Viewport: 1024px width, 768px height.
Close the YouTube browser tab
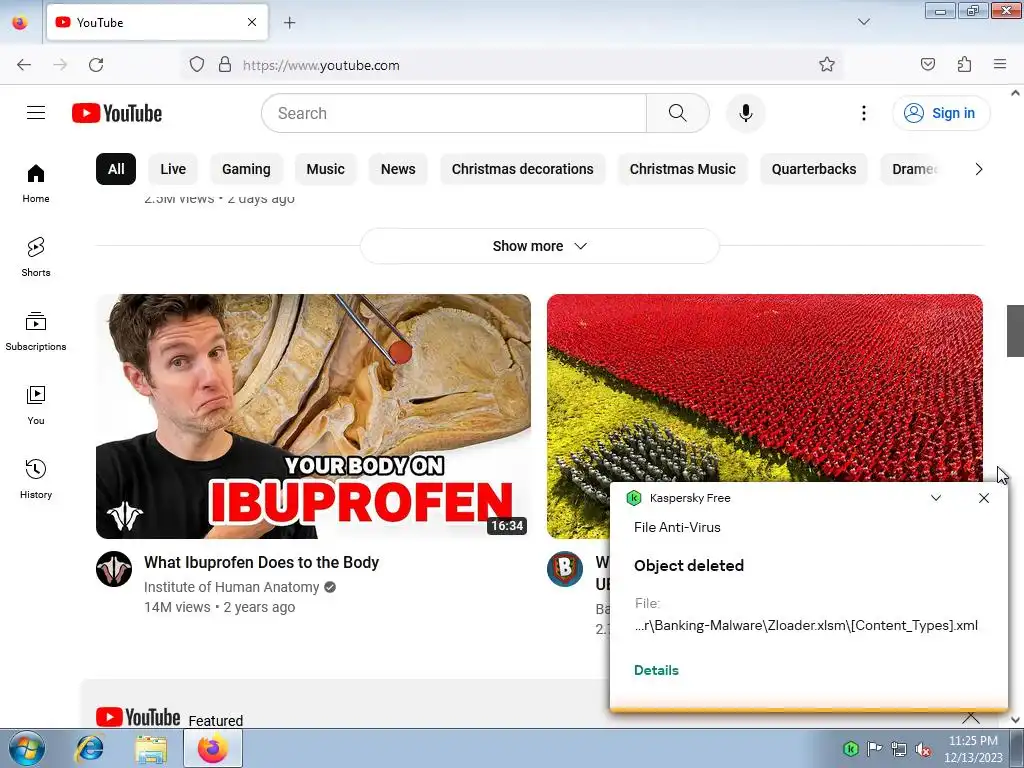252,22
